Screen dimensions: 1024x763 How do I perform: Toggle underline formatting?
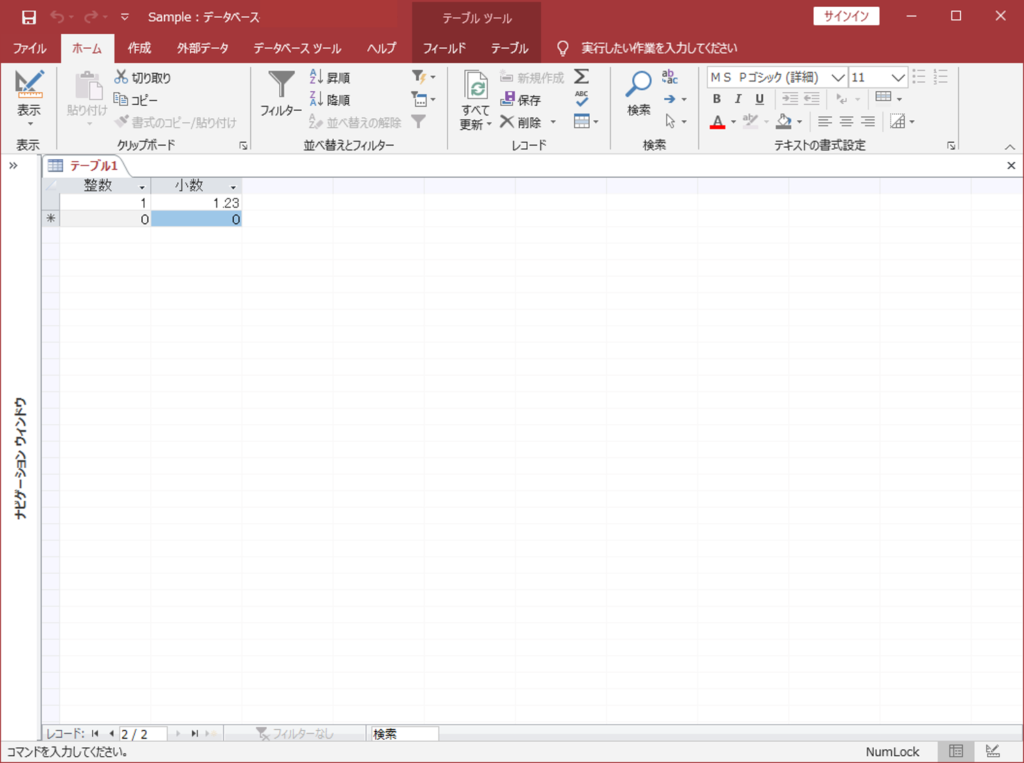(759, 99)
